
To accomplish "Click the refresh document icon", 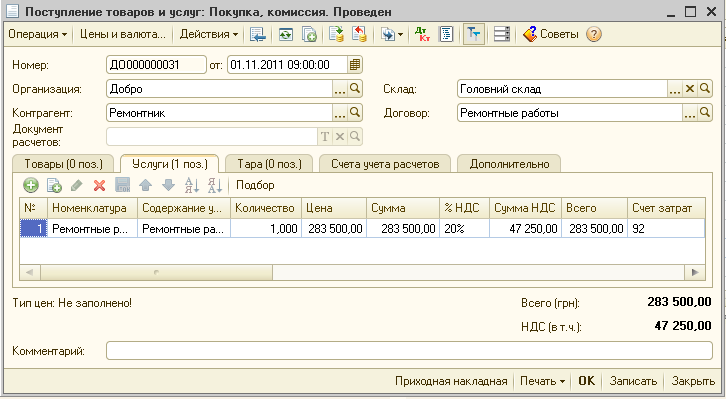I will click(x=285, y=34).
